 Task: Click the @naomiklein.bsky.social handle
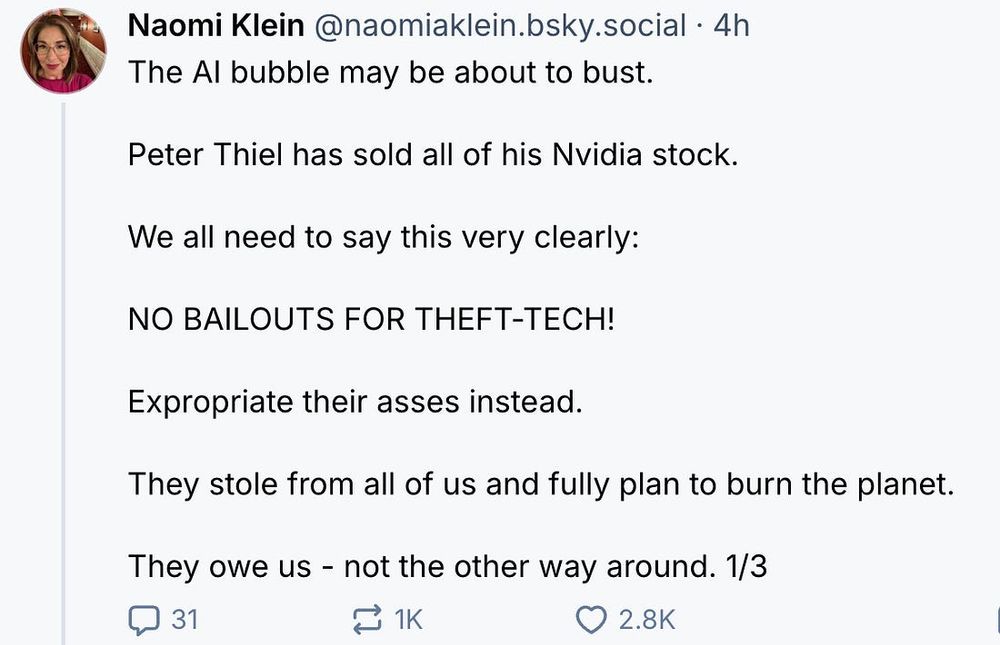pos(501,25)
